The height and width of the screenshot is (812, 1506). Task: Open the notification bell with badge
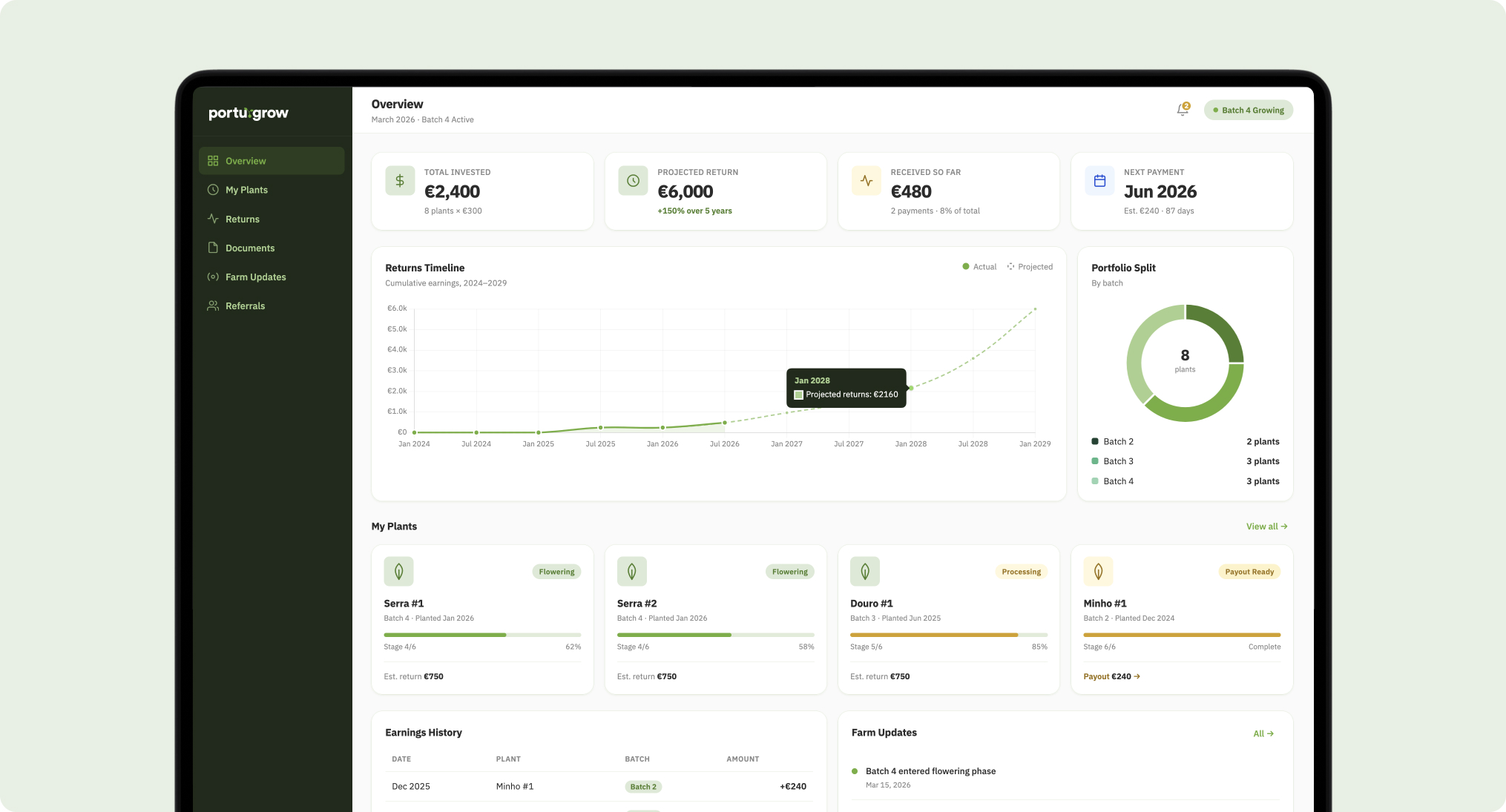coord(1182,109)
